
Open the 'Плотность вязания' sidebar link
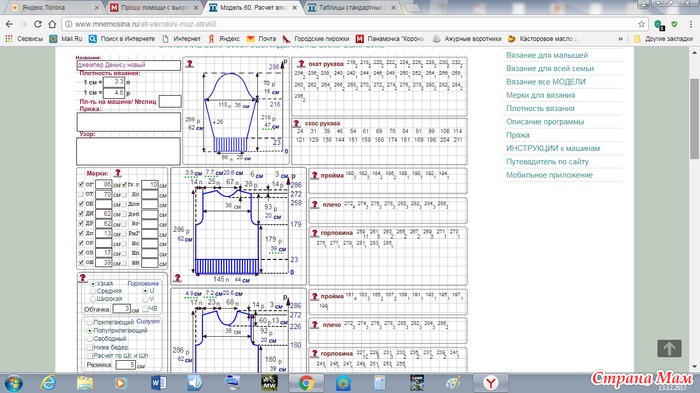tap(540, 109)
